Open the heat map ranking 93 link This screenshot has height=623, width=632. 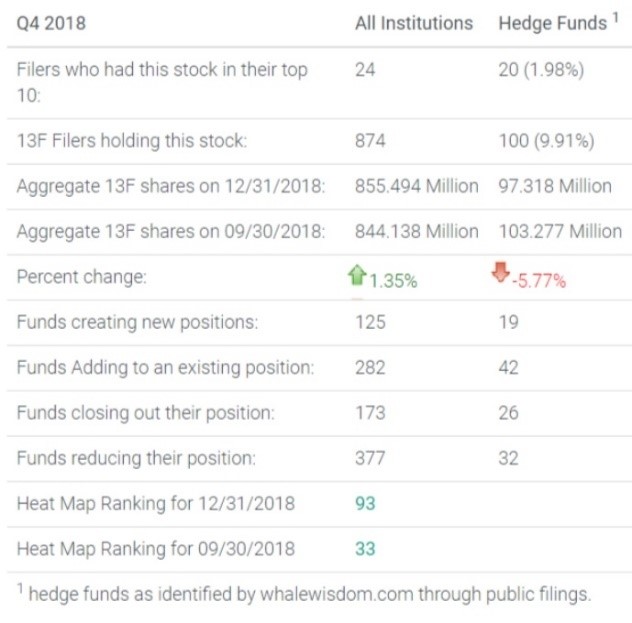tap(365, 503)
